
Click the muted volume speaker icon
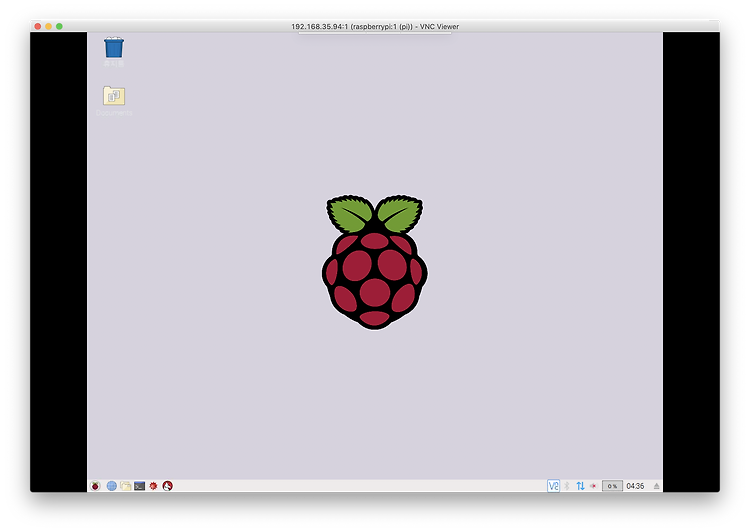(593, 486)
